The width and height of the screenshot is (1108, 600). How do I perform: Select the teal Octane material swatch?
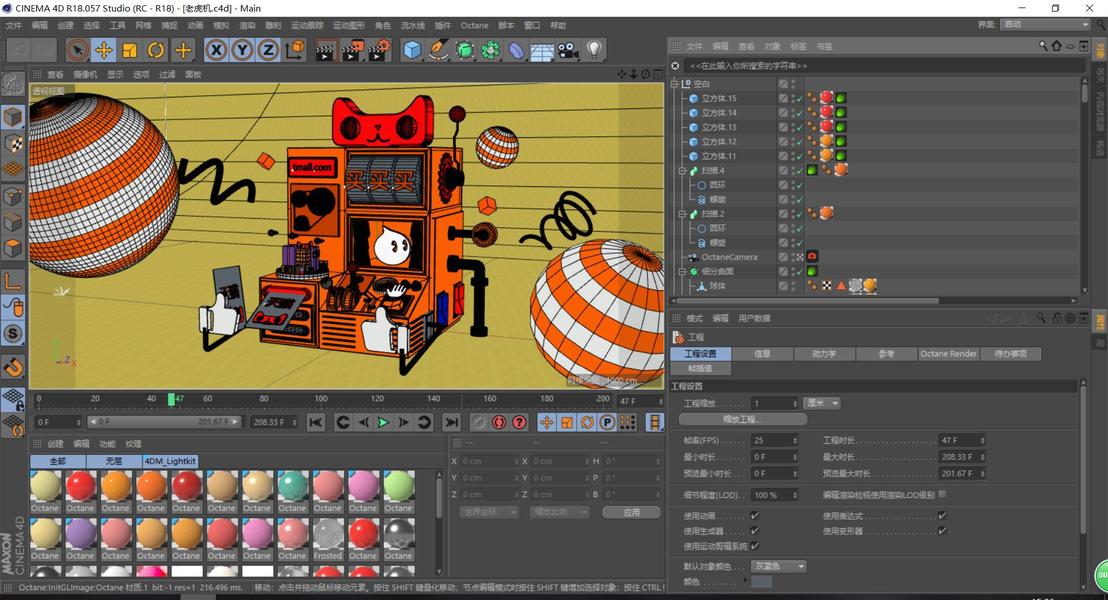click(292, 487)
